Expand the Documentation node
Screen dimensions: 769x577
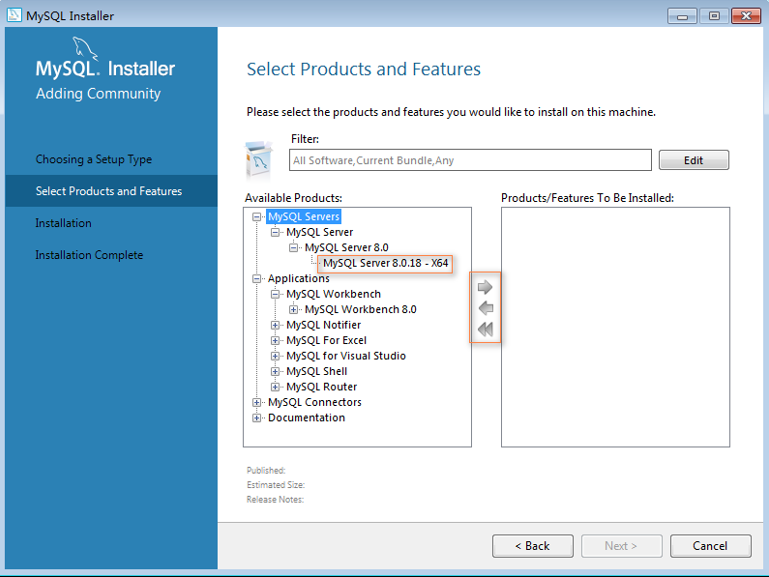click(x=256, y=418)
